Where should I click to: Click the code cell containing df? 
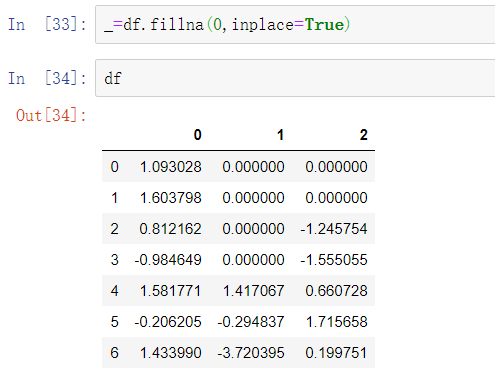(295, 78)
